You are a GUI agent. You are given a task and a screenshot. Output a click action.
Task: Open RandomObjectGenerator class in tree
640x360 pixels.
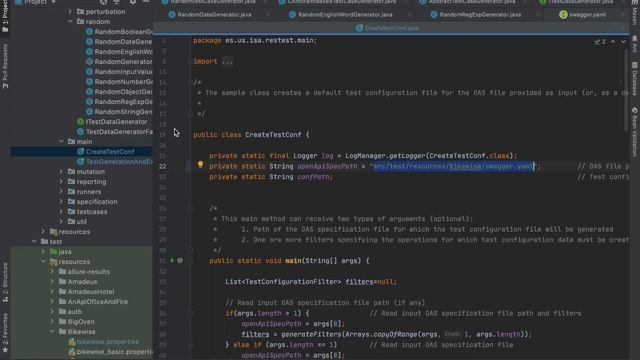point(119,91)
